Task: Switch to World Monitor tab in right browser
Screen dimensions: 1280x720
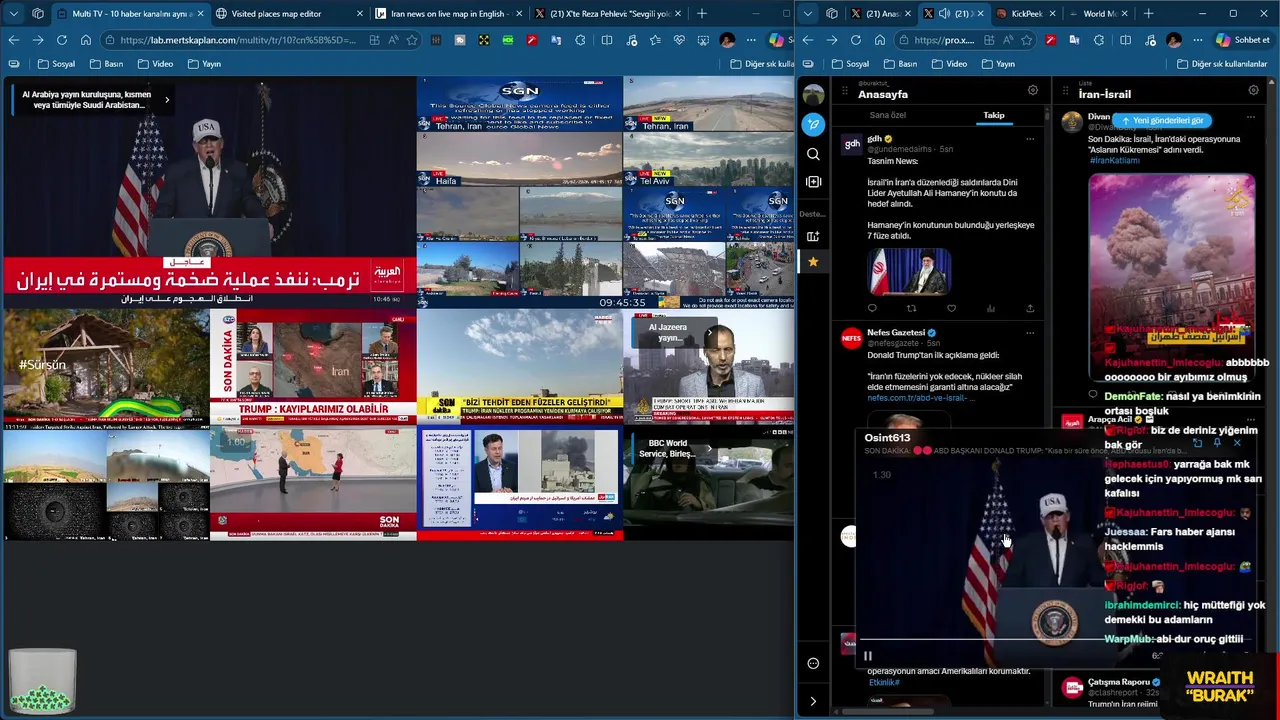Action: pos(1098,14)
